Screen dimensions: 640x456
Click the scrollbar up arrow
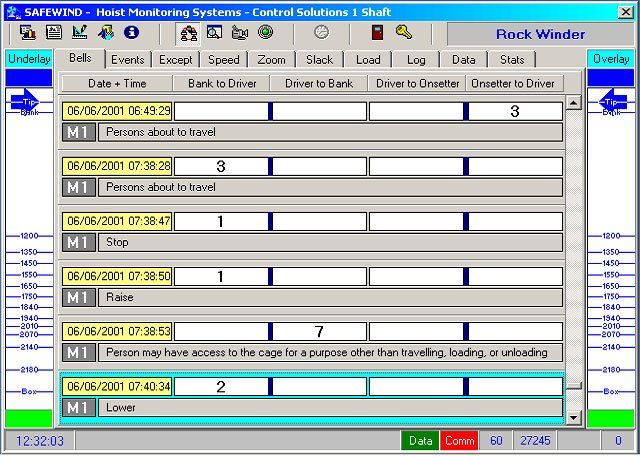[x=573, y=103]
